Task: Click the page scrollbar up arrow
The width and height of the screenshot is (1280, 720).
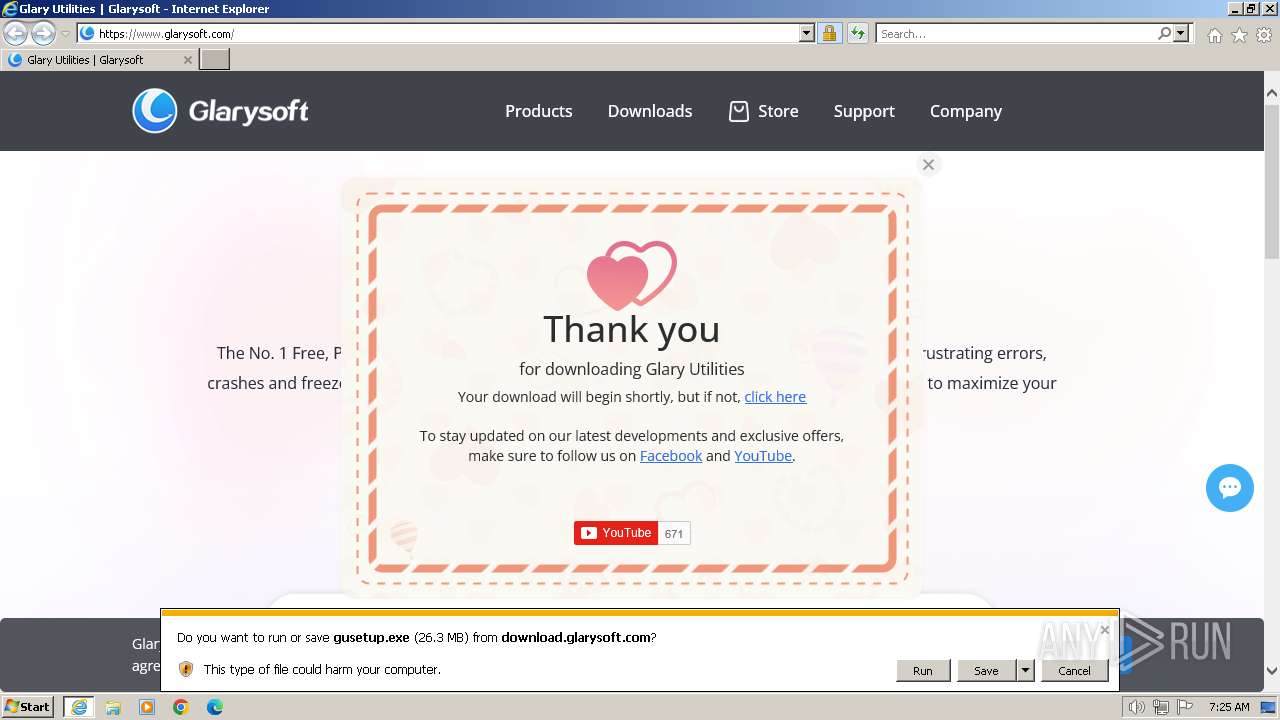Action: (x=1272, y=93)
